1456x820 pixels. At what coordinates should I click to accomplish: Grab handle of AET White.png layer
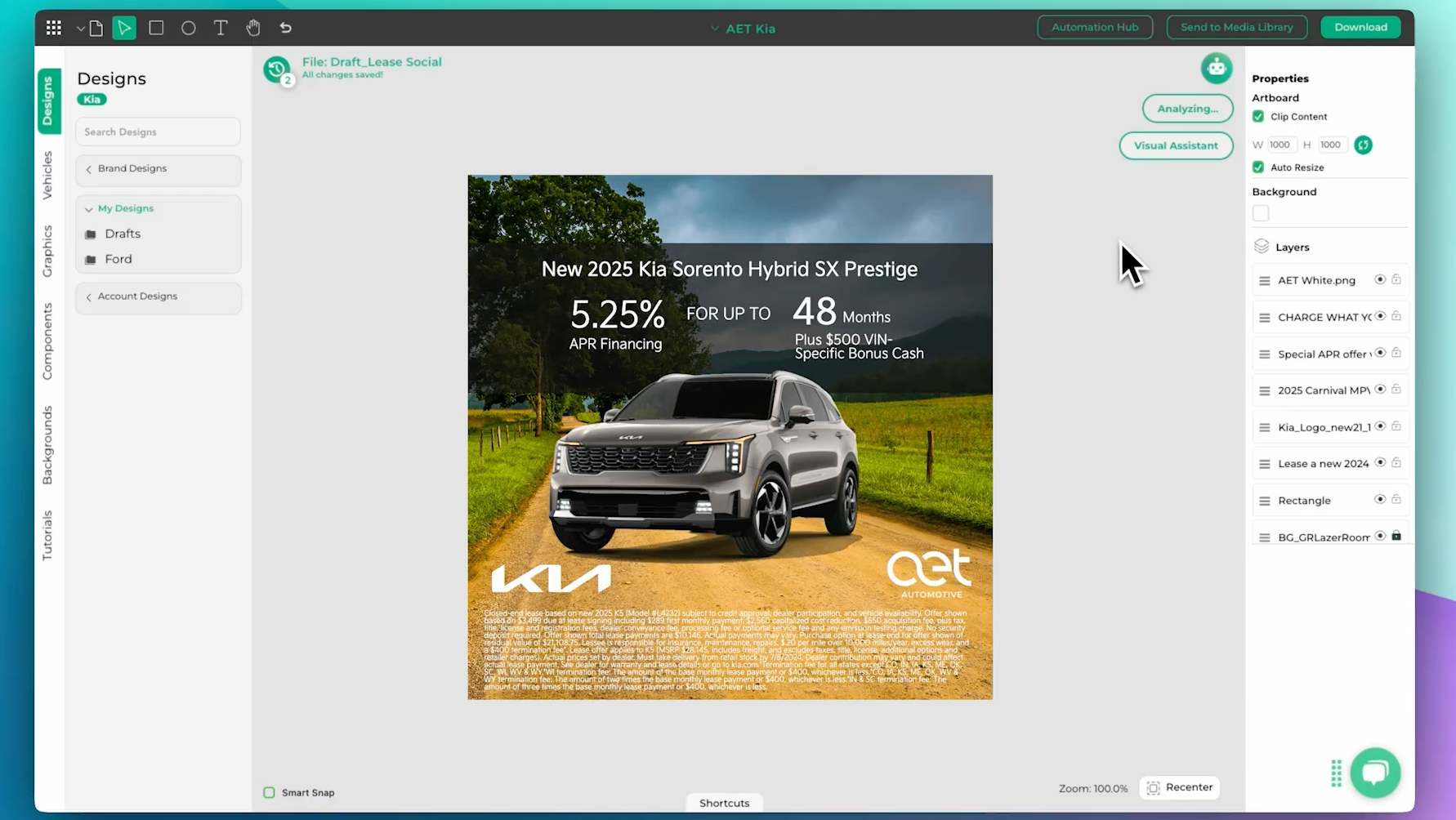click(x=1265, y=281)
